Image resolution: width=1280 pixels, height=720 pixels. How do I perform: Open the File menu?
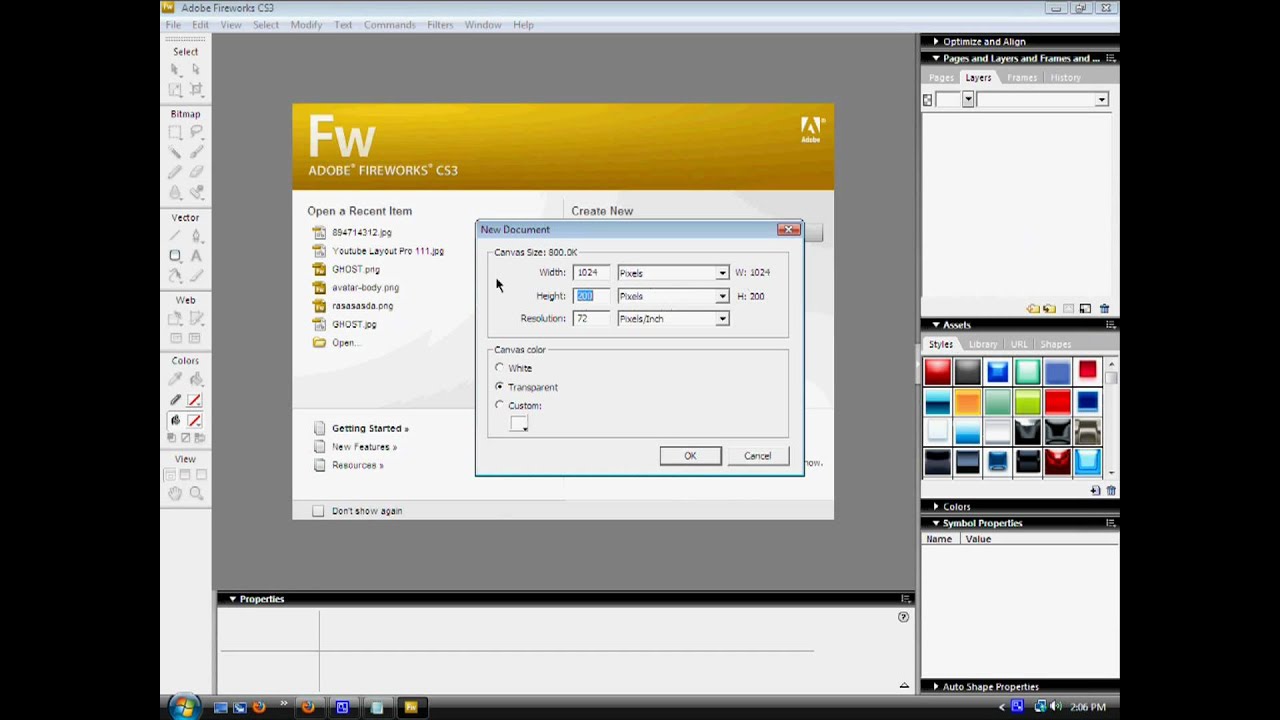click(173, 25)
